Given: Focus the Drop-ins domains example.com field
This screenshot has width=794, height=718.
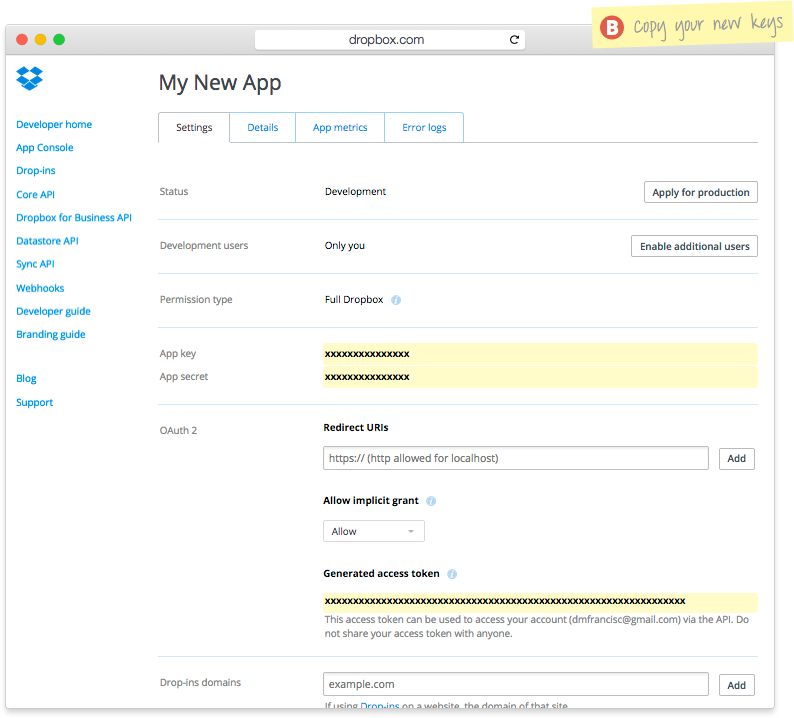Looking at the screenshot, I should (515, 684).
